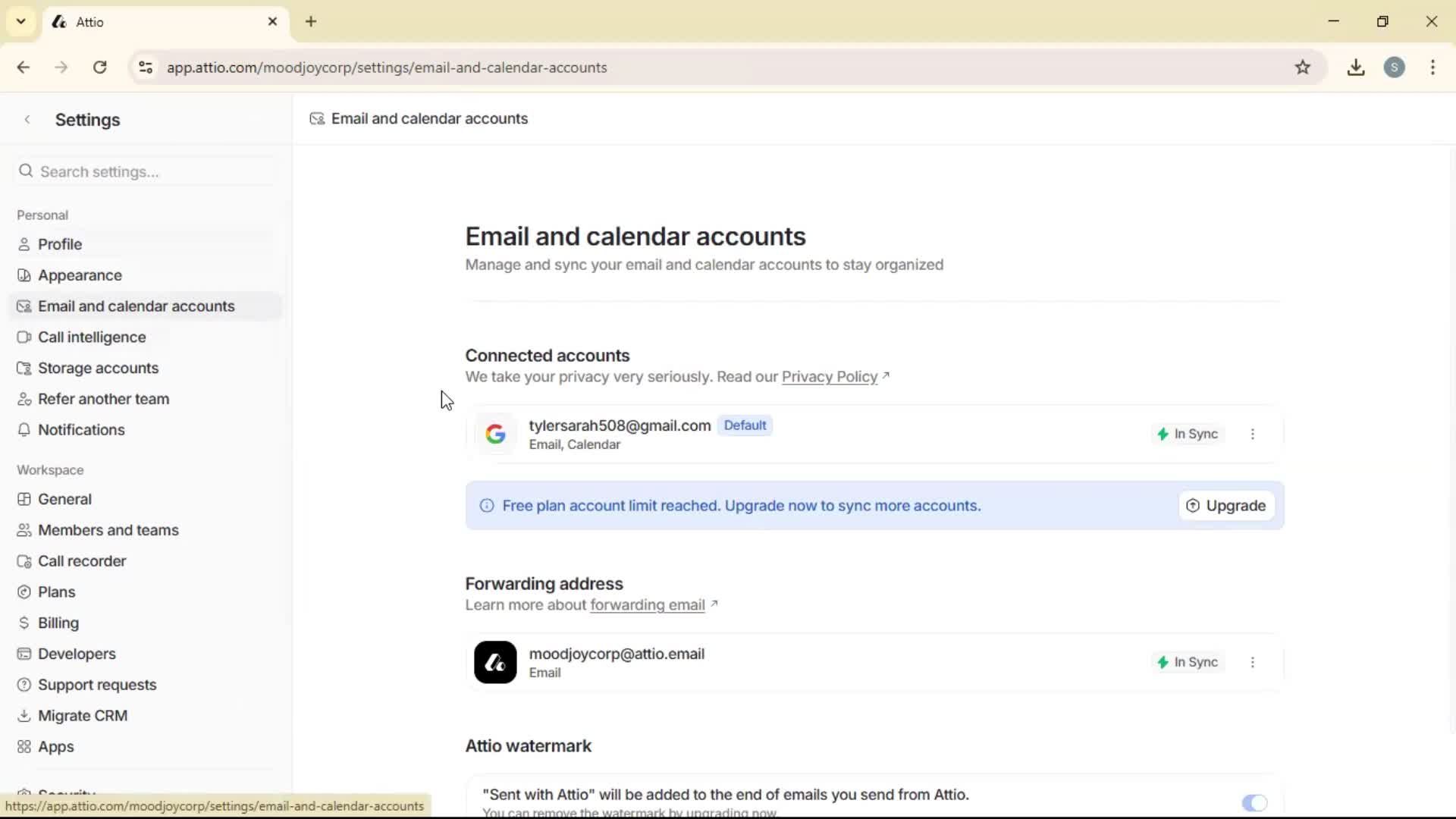Open Migrate CRM page
Viewport: 1456px width, 819px height.
[x=146, y=716]
